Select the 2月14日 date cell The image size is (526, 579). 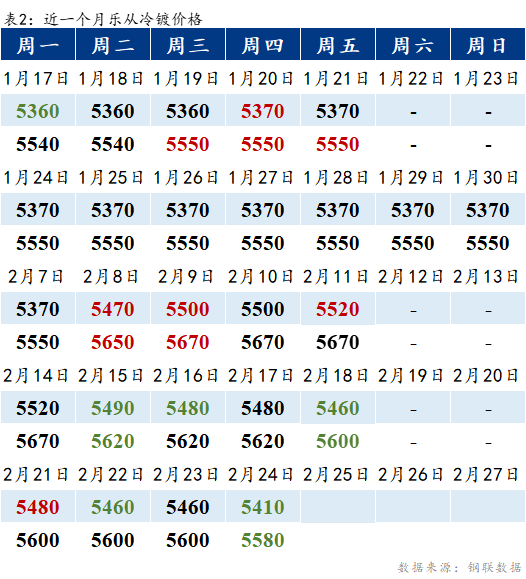tap(36, 376)
